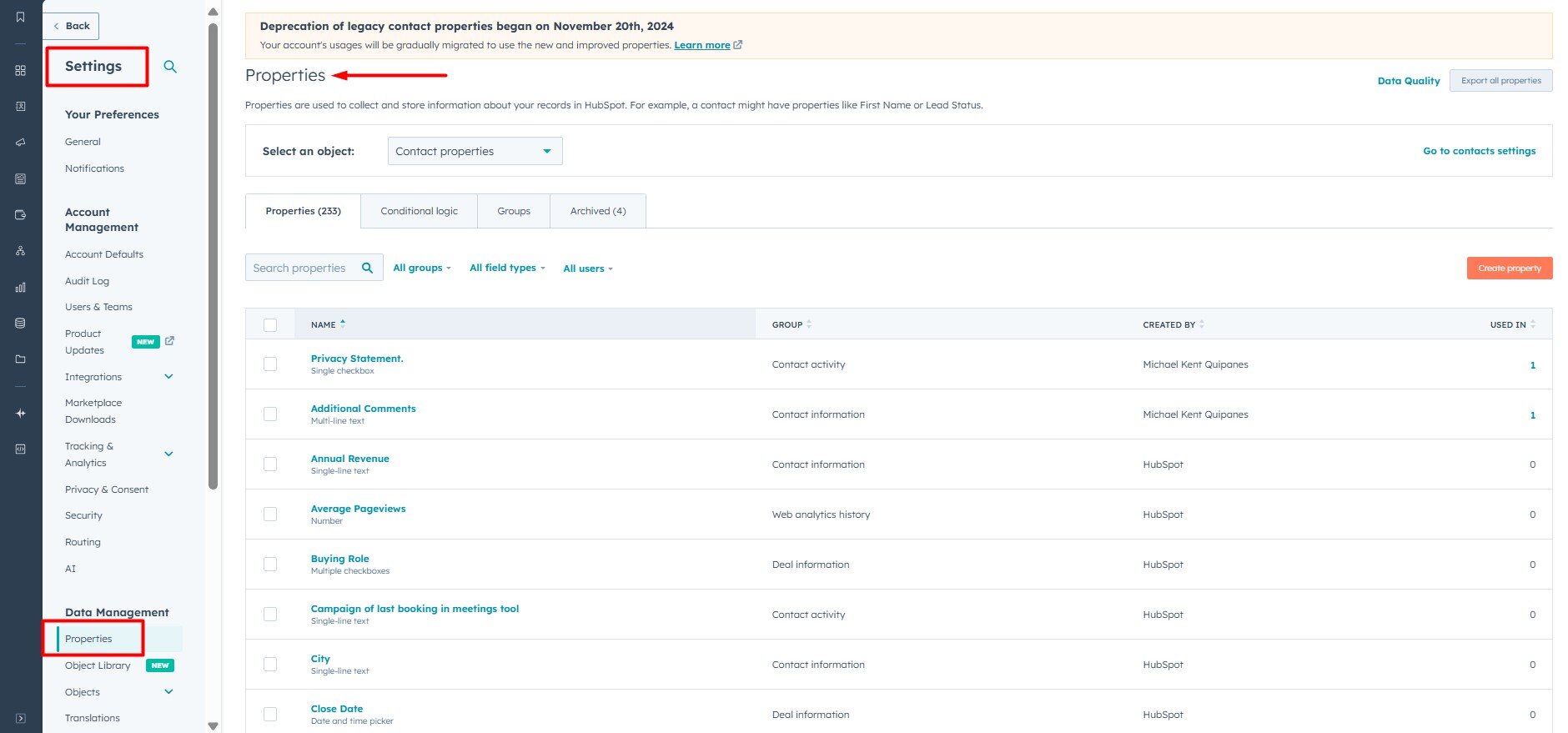Viewport: 1568px width, 733px height.
Task: Expand the navigation rail with the bottom arrow icon
Action: (x=21, y=718)
